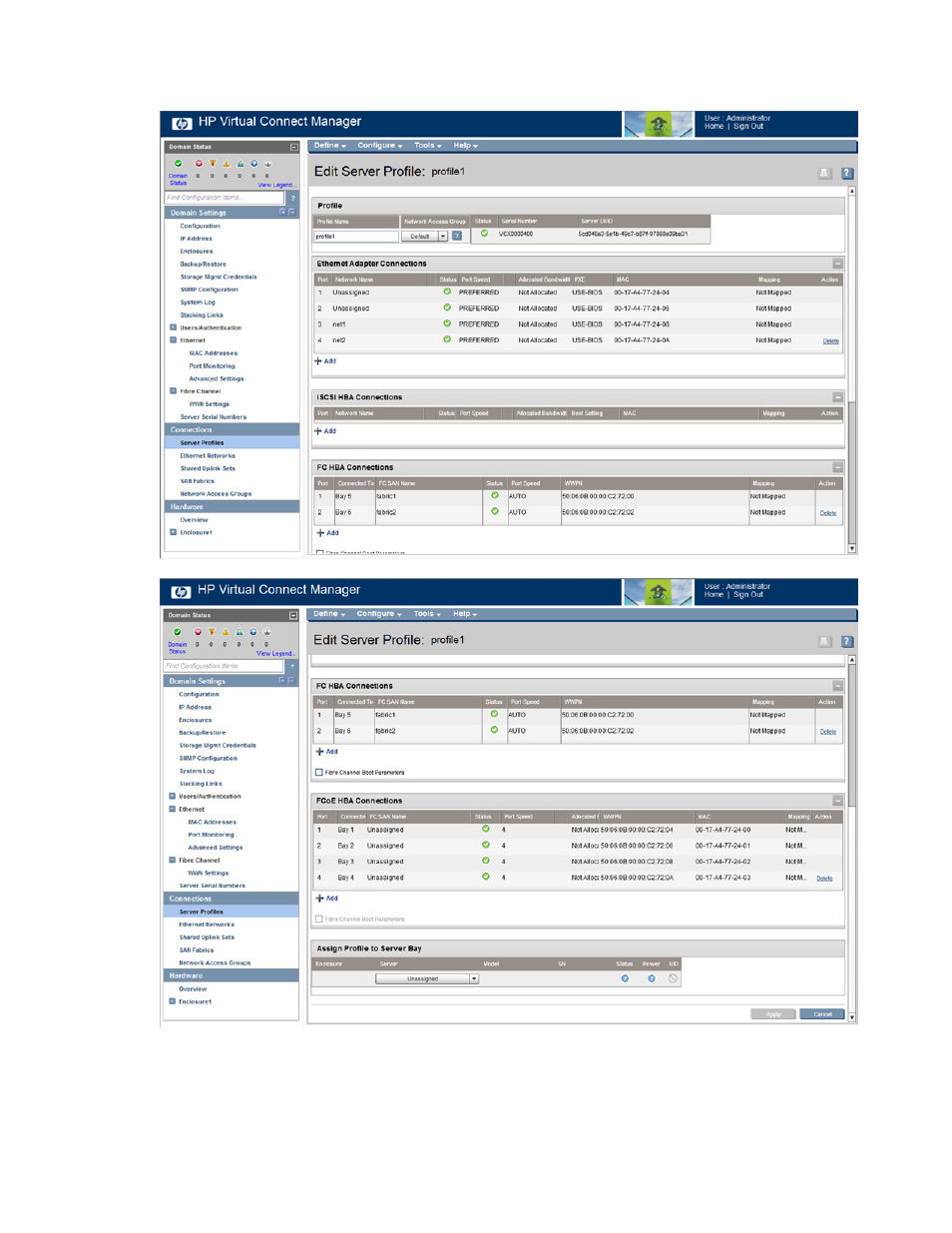Expand the Users/Authentication tree node in the upper screenshot
This screenshot has height=1233, width=952.
(174, 327)
